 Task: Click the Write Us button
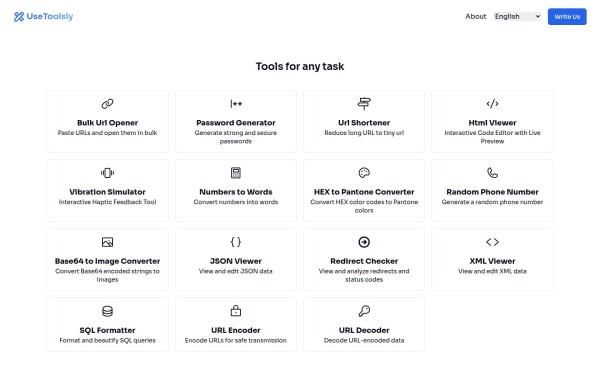click(x=567, y=16)
